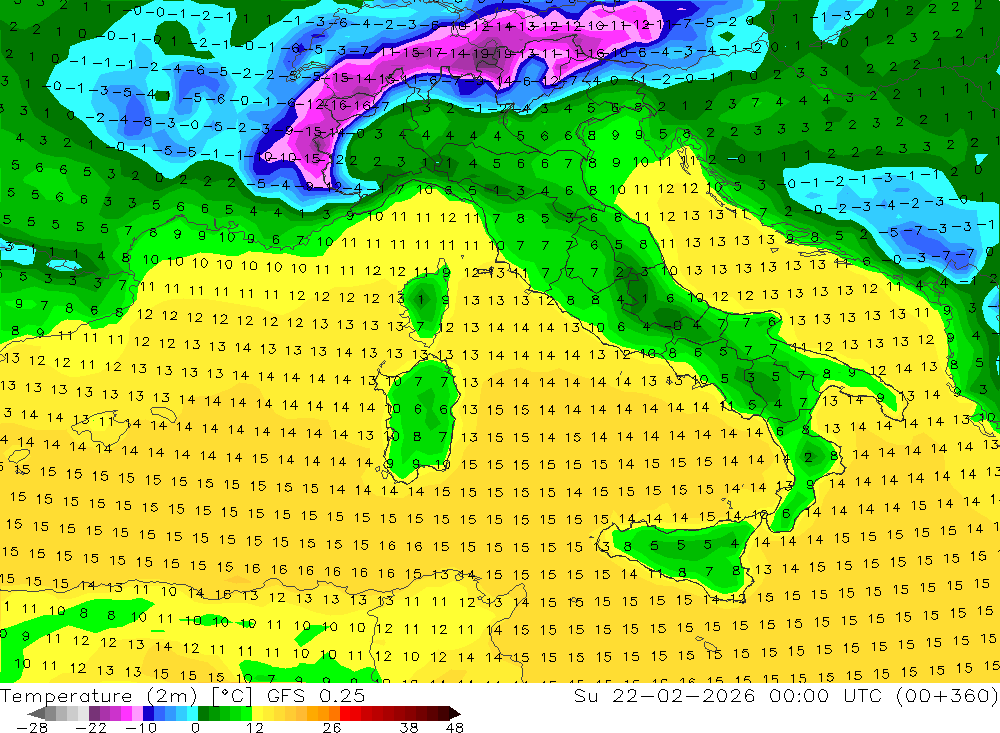Click the dark maroon right arrow end of the scale
The image size is (1000, 733).
click(x=455, y=714)
